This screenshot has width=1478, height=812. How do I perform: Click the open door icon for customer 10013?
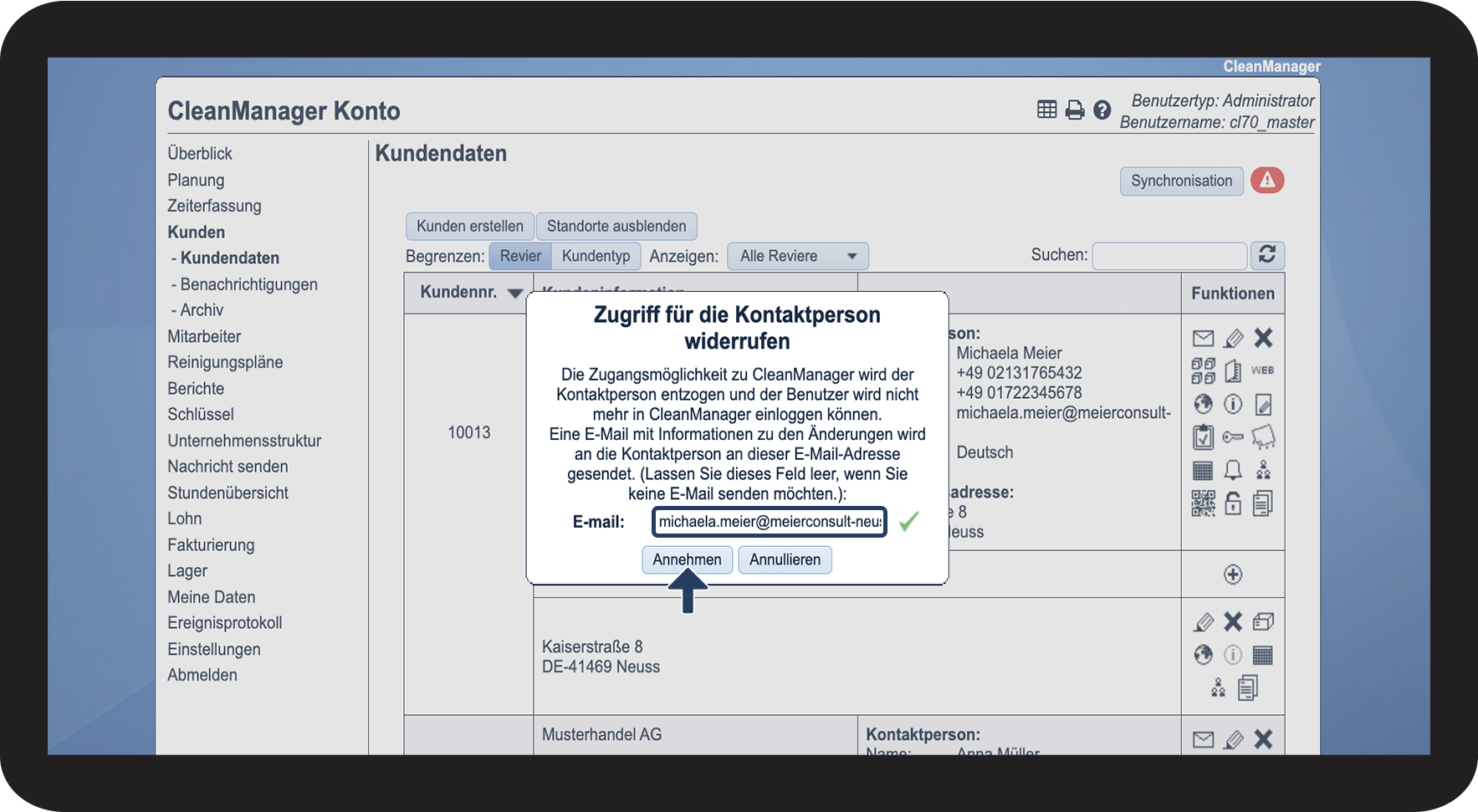point(1233,370)
